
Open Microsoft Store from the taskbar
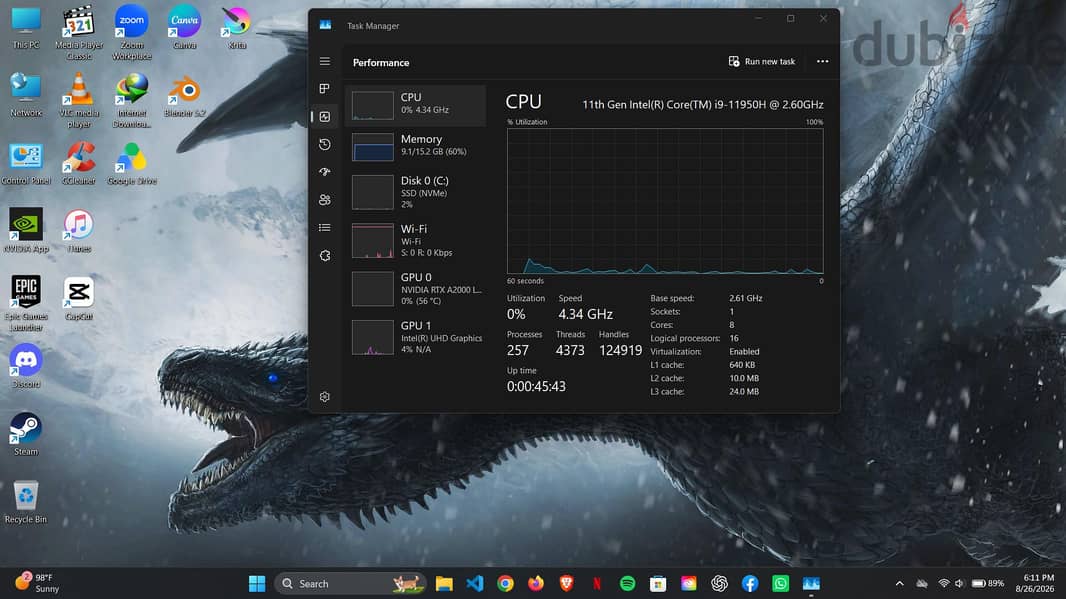(x=658, y=583)
